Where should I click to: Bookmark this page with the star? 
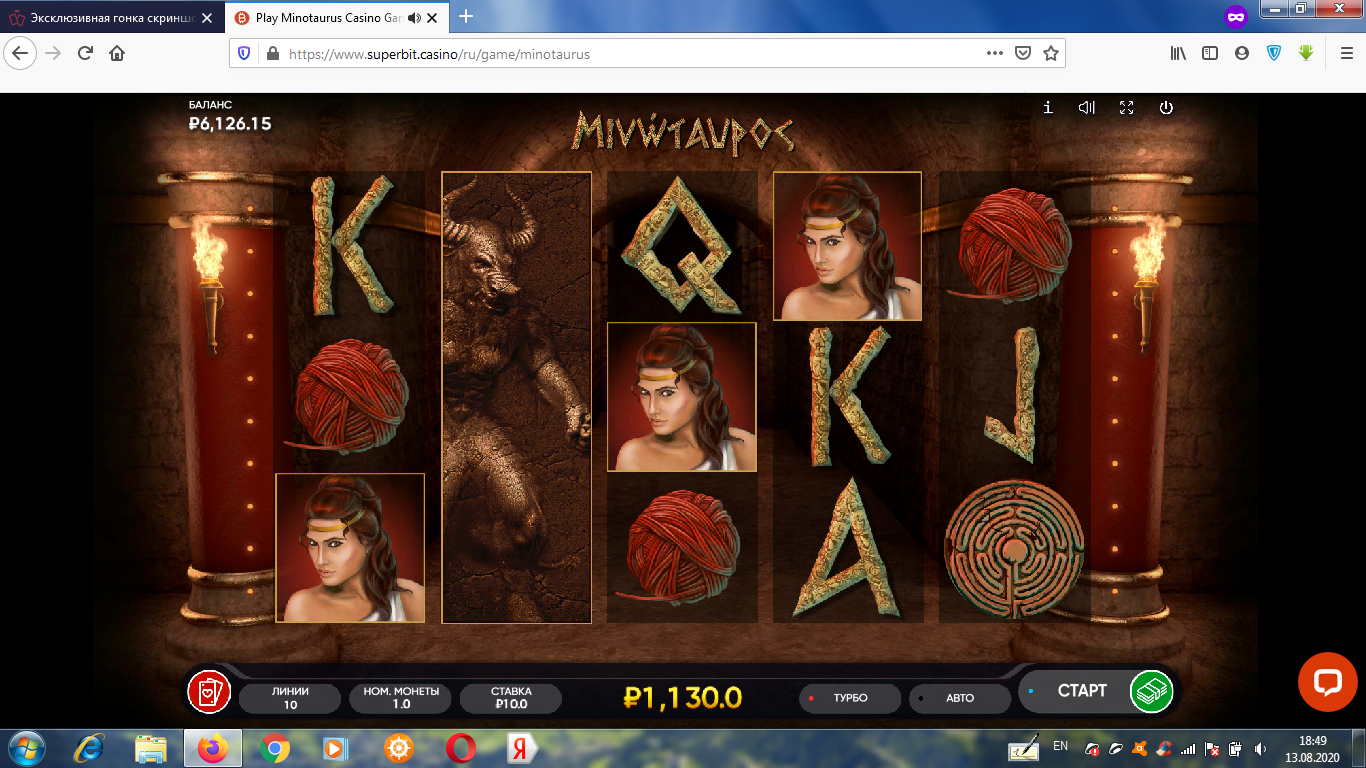click(x=1050, y=54)
